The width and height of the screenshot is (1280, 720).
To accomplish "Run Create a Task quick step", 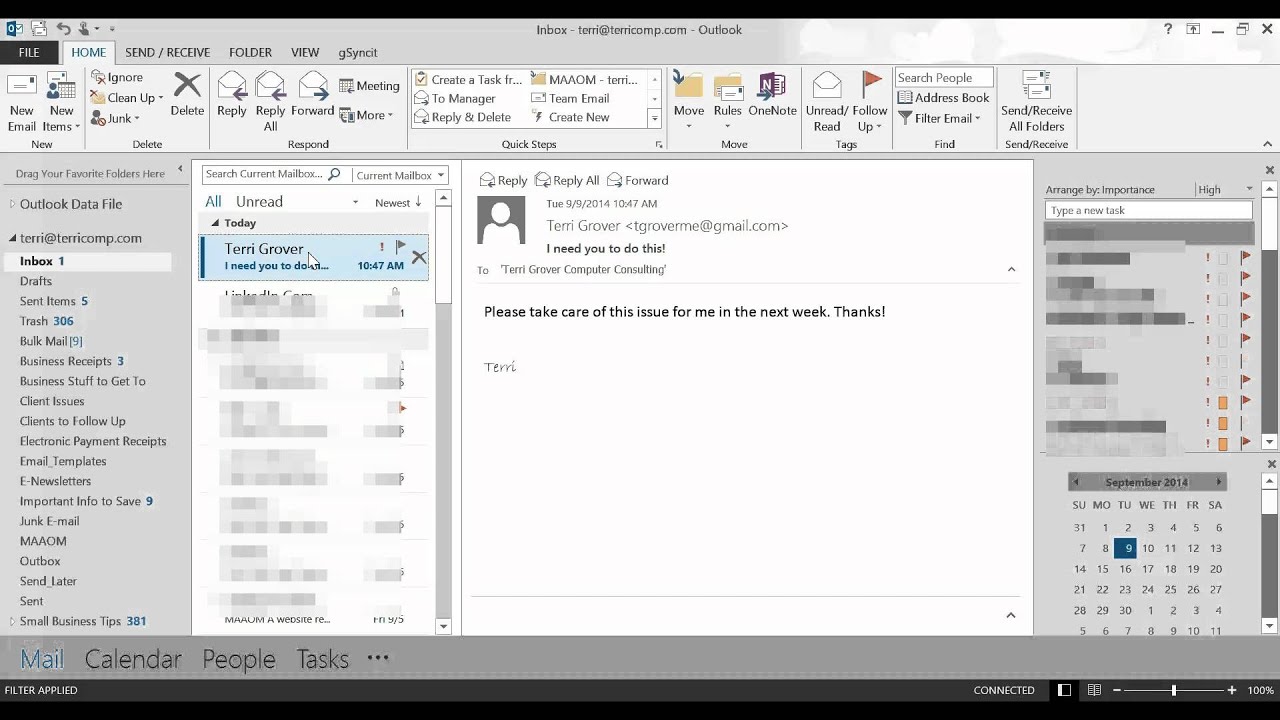I will point(468,79).
